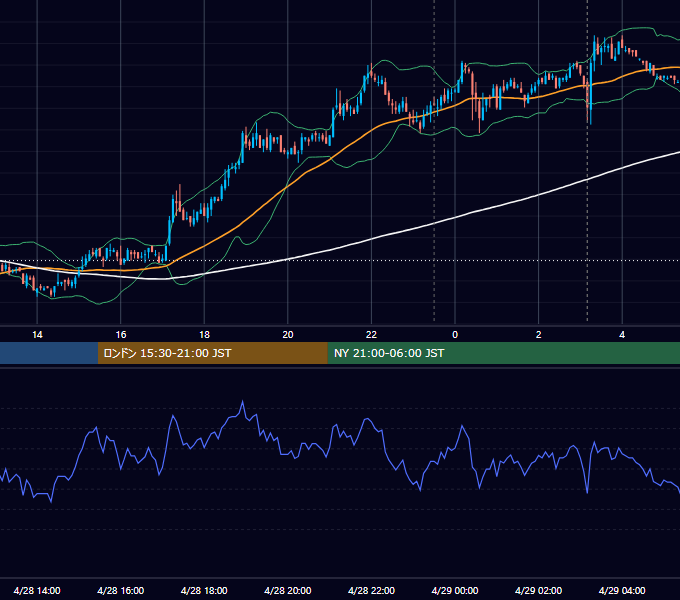Click the ロンドン 15:30-21:00 JST session bar

pos(212,353)
